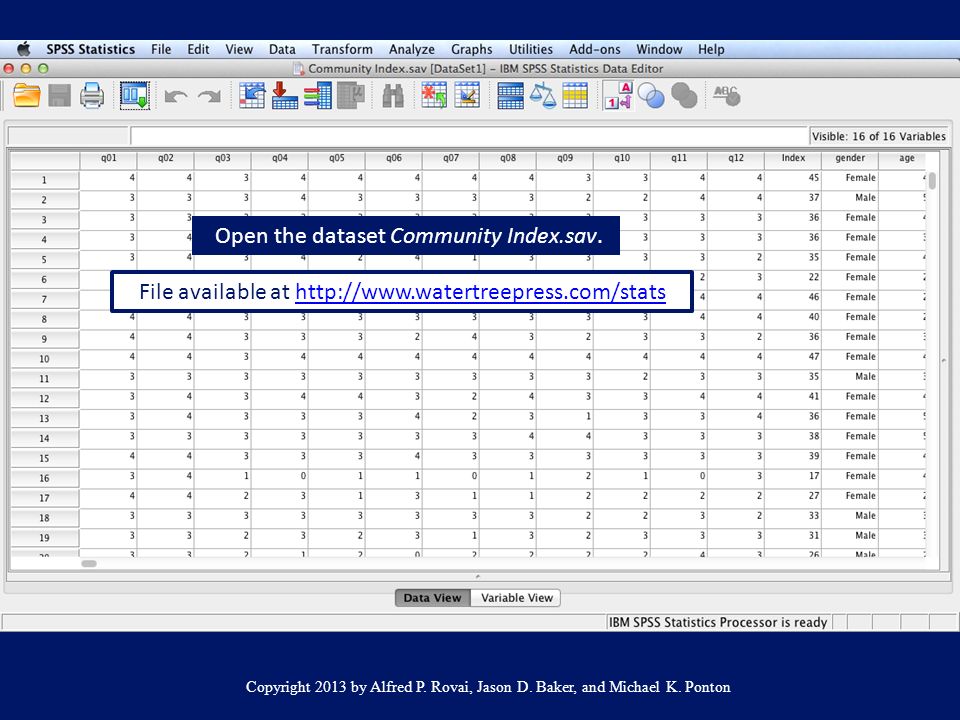Click the horizontal scrollbar thumb below grid
960x720 pixels.
pos(89,563)
